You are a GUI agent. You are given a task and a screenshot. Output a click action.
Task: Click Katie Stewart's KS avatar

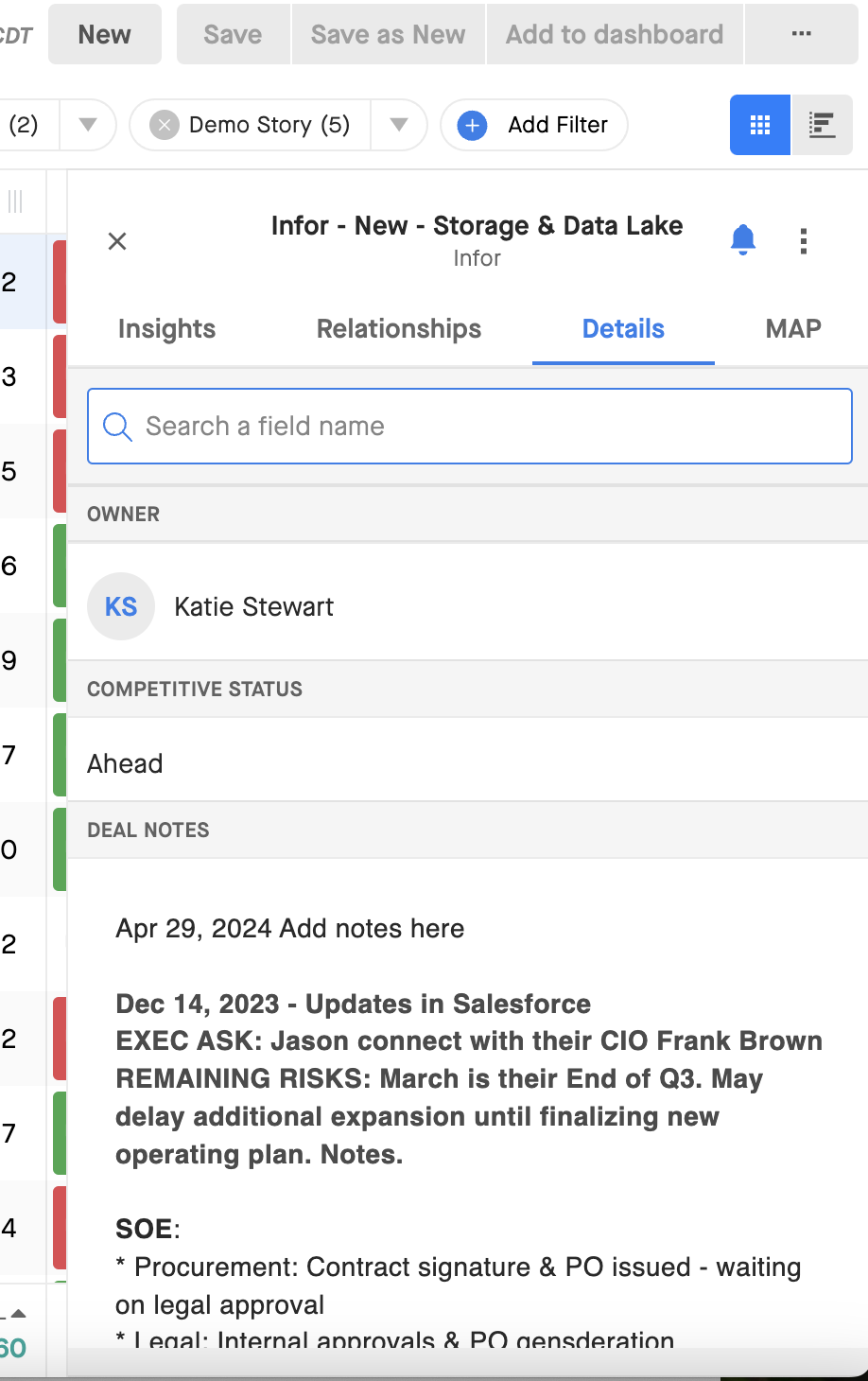click(x=120, y=606)
